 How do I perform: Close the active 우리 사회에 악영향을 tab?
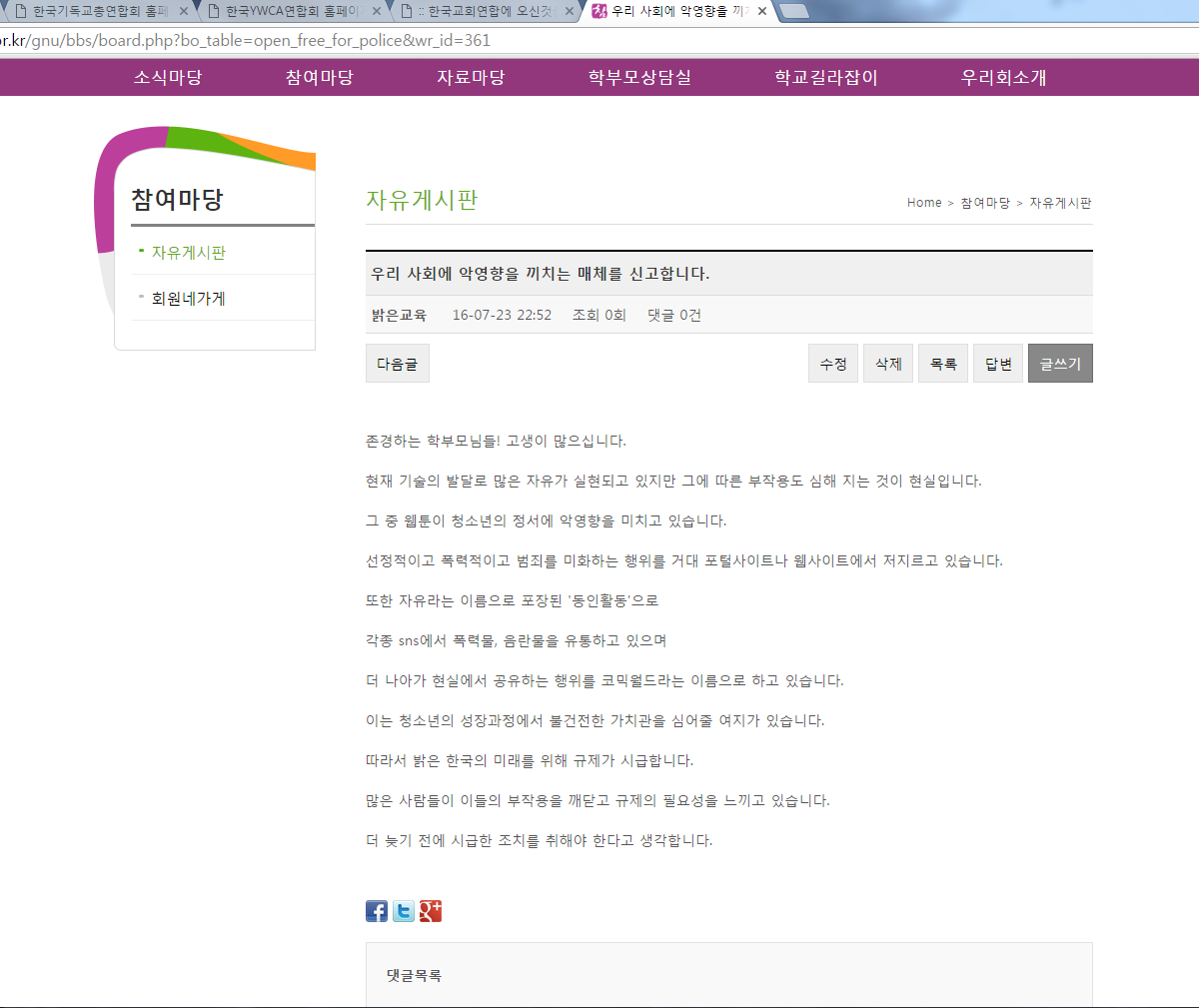(762, 12)
